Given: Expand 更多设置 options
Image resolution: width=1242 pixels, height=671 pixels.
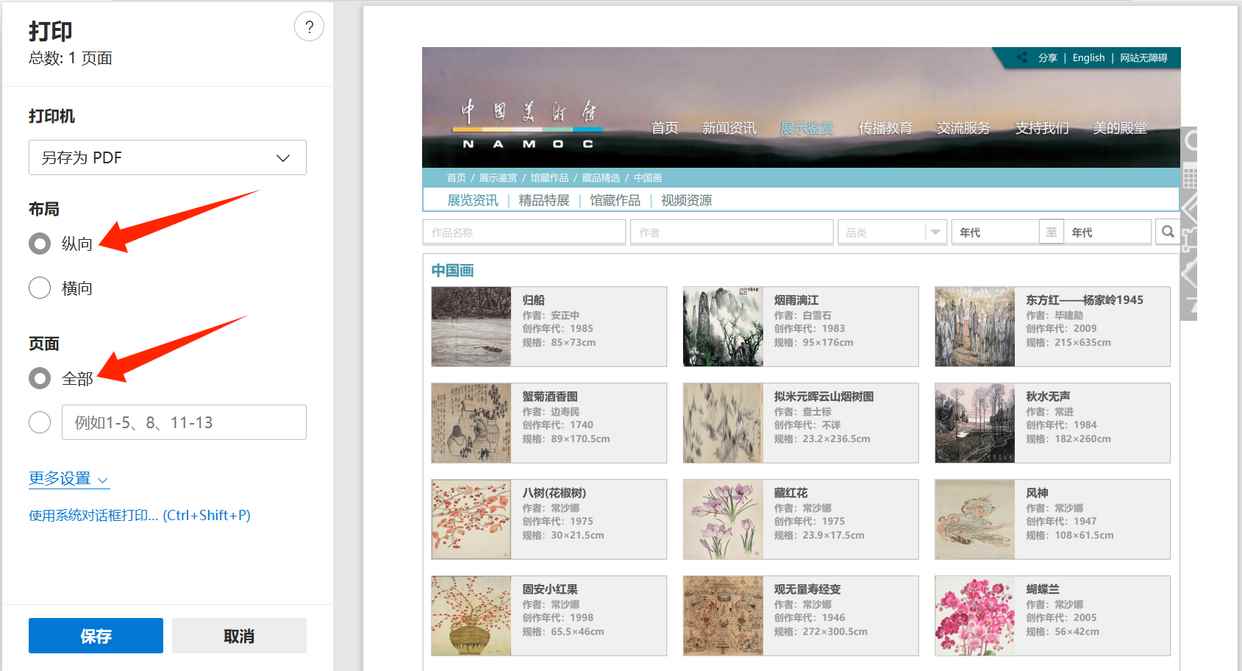Looking at the screenshot, I should tap(68, 479).
